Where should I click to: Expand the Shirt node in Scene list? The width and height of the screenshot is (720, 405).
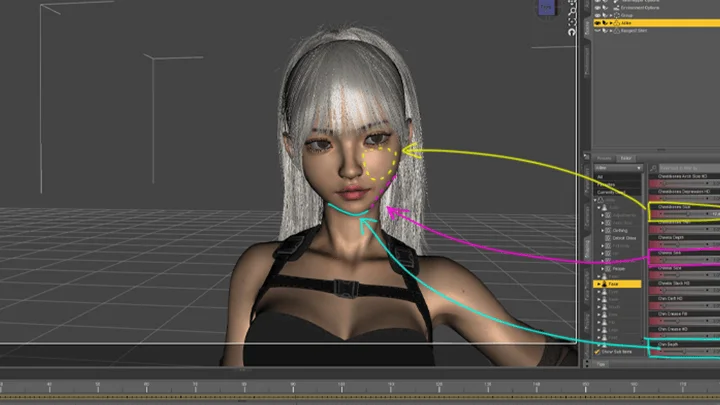pyautogui.click(x=611, y=31)
